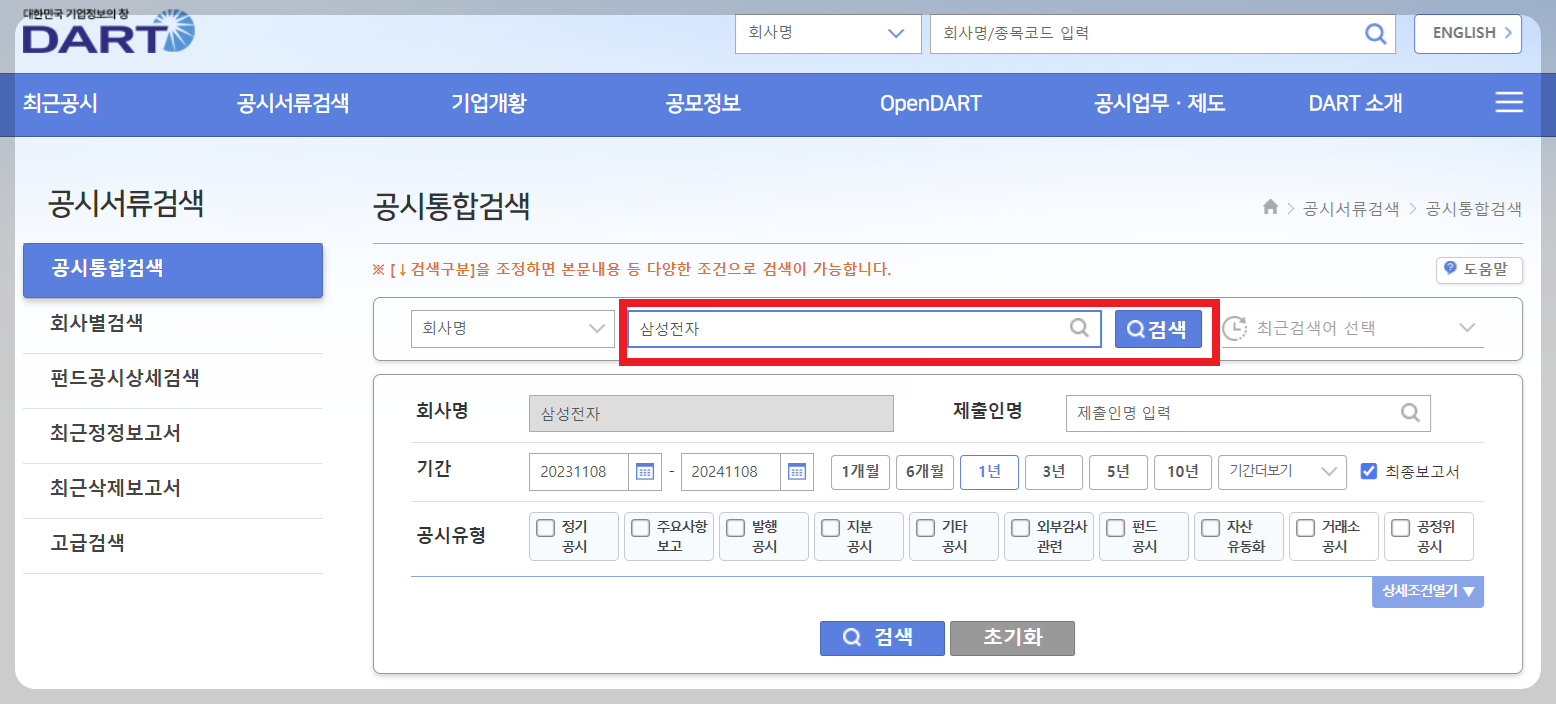The image size is (1556, 704).
Task: Click the home icon in the breadcrumb
Action: click(1269, 207)
